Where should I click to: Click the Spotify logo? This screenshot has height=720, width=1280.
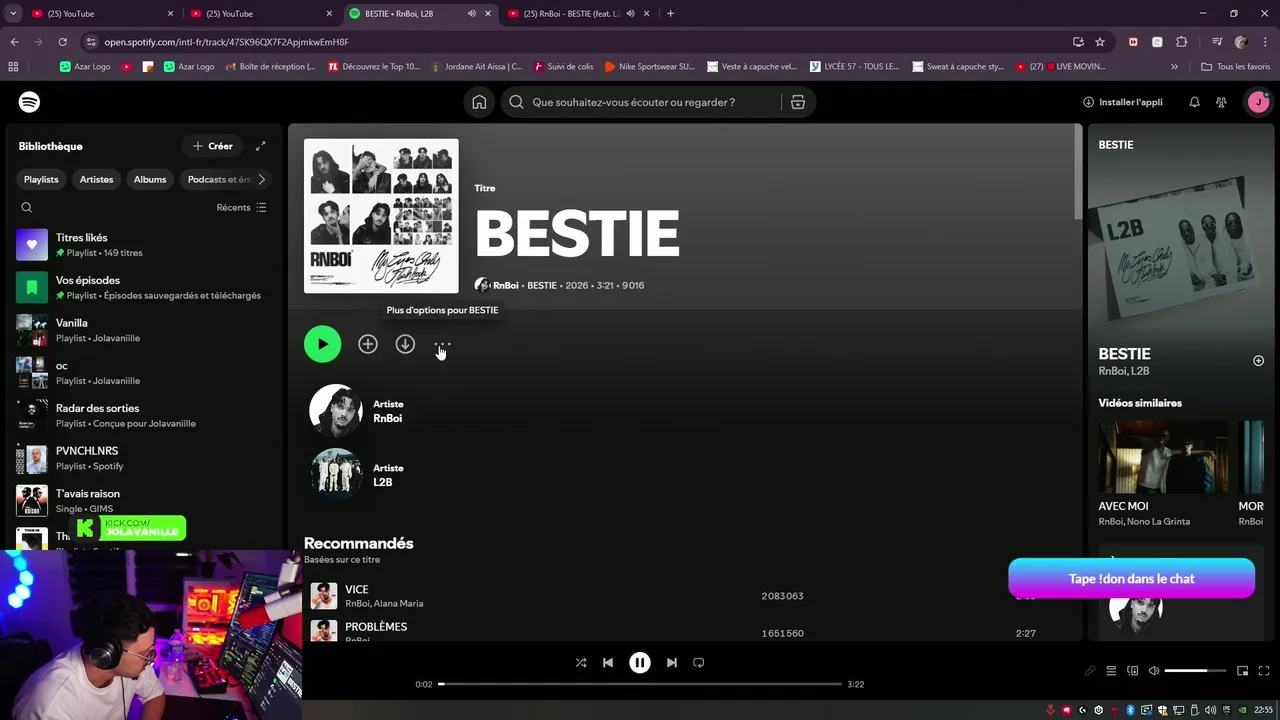coord(29,102)
